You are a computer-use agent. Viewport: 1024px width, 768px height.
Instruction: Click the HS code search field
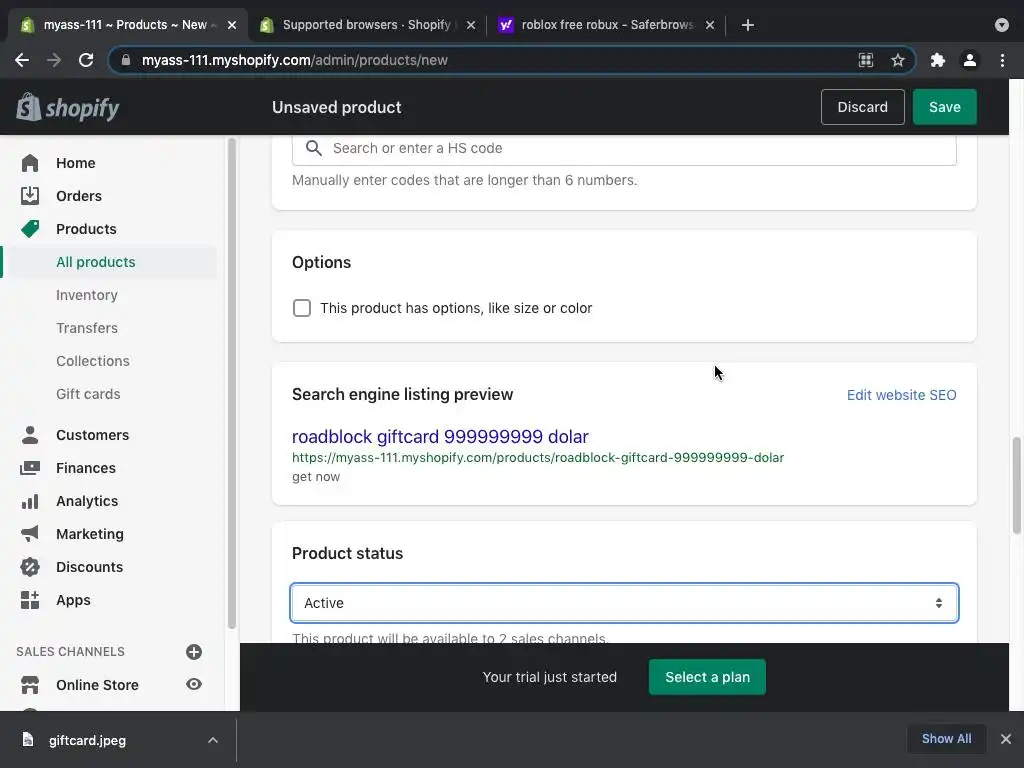point(640,148)
